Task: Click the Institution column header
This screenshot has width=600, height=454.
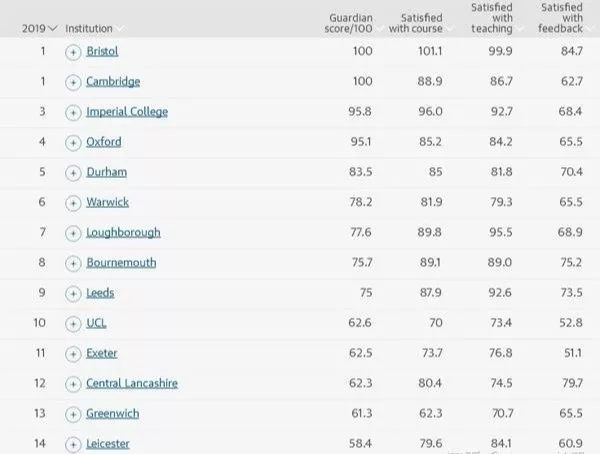Action: tap(89, 28)
